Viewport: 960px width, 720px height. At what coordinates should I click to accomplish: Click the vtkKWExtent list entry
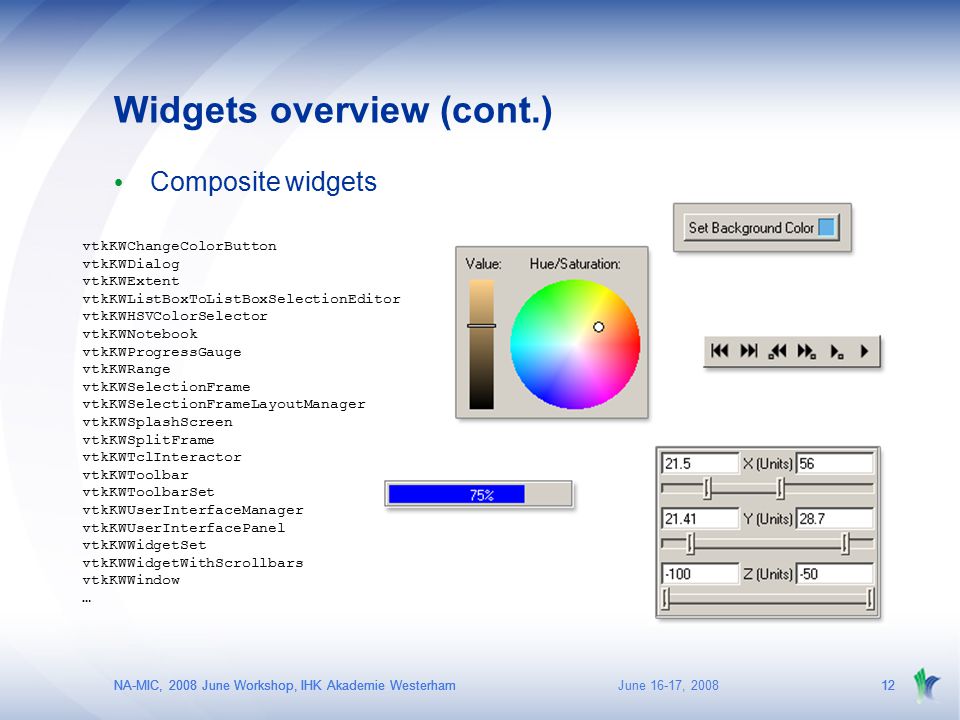pyautogui.click(x=131, y=281)
